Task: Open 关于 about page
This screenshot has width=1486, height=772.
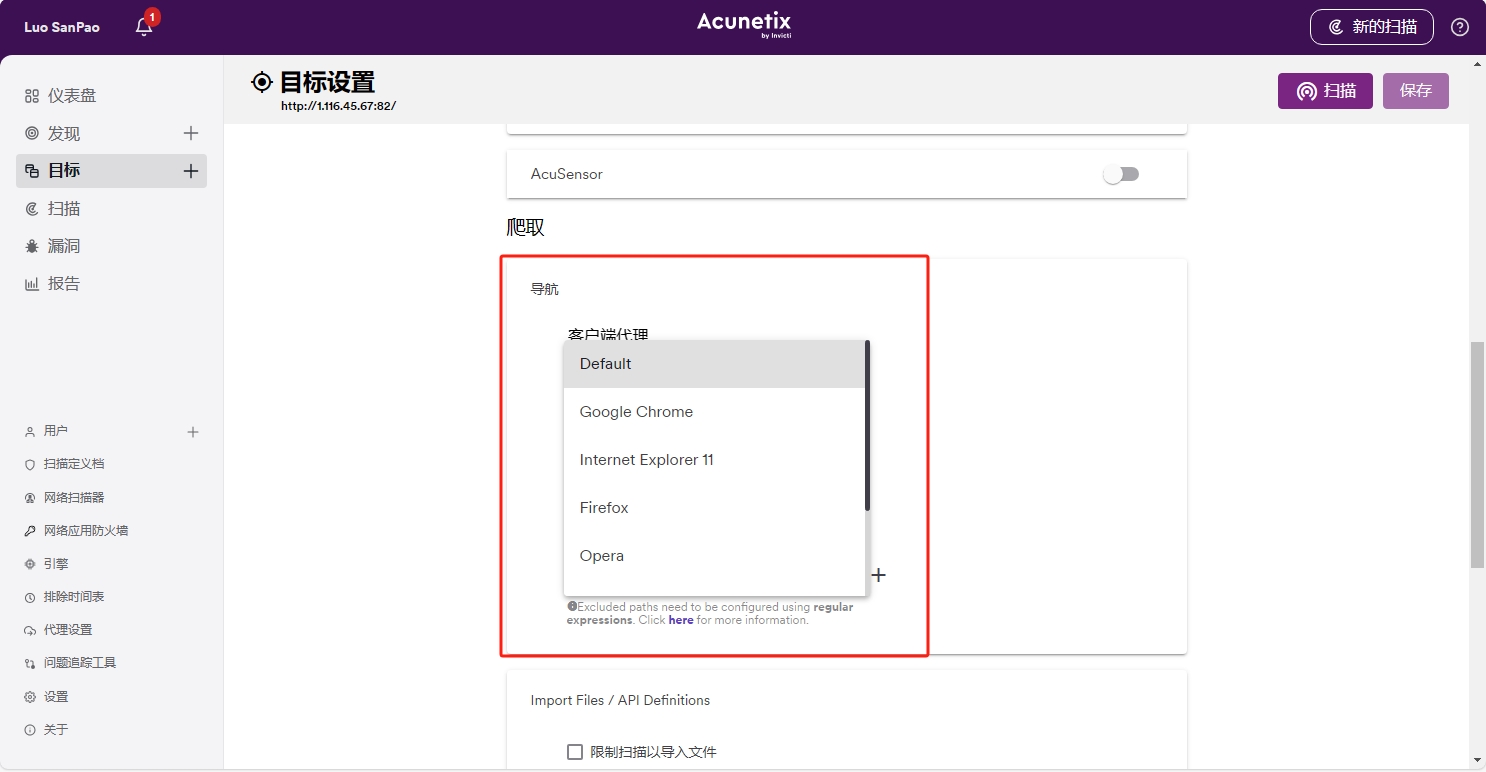Action: (56, 730)
